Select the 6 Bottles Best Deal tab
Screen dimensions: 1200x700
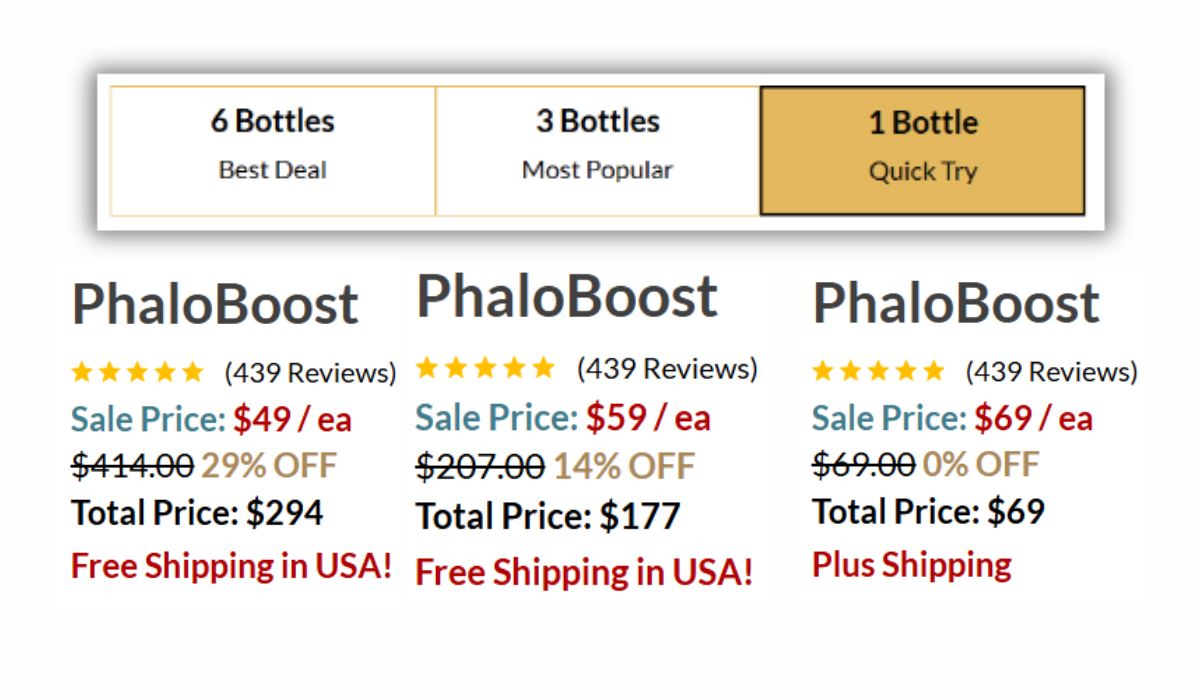(272, 150)
